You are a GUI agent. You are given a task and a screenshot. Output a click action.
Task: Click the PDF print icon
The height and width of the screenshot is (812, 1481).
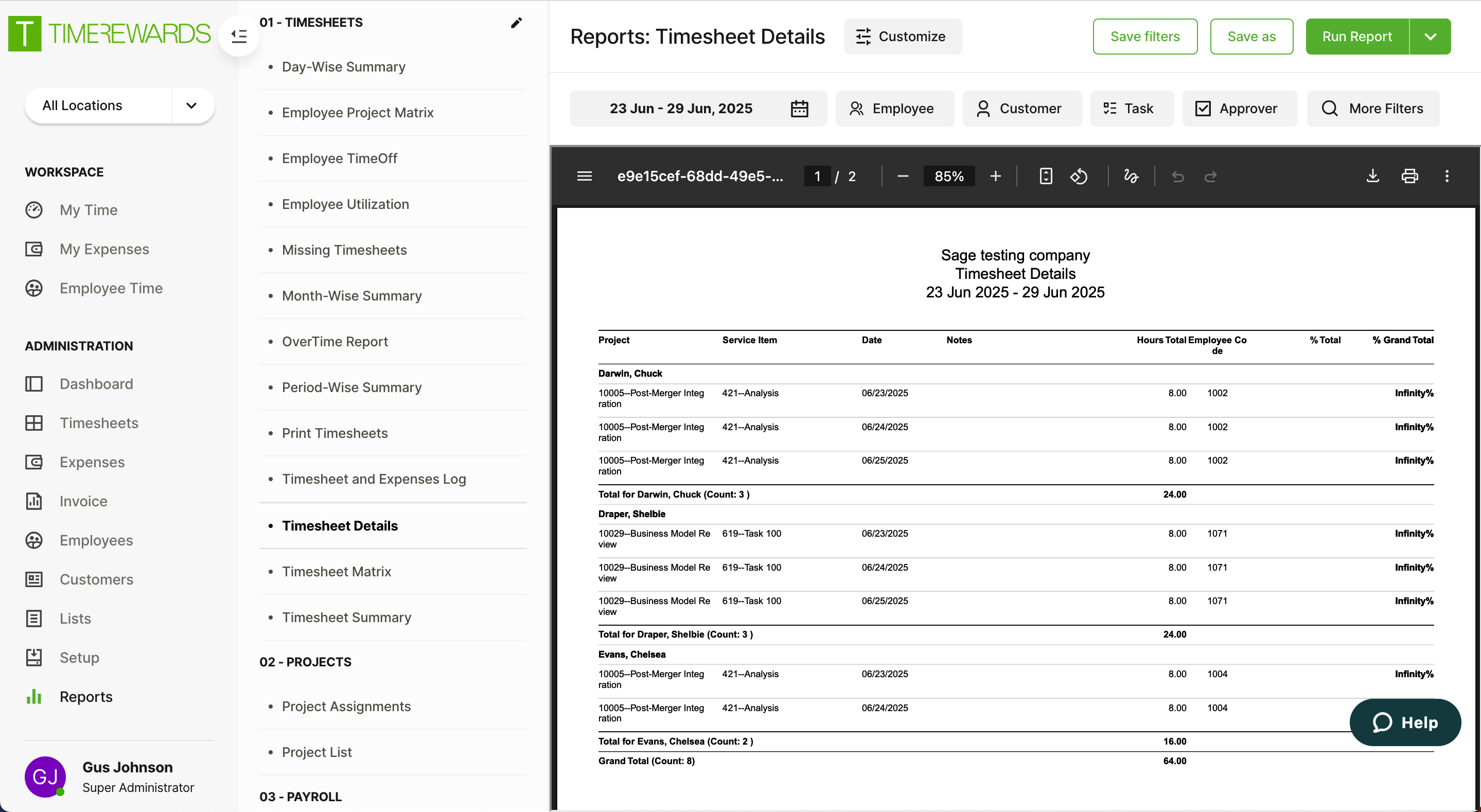pos(1409,176)
